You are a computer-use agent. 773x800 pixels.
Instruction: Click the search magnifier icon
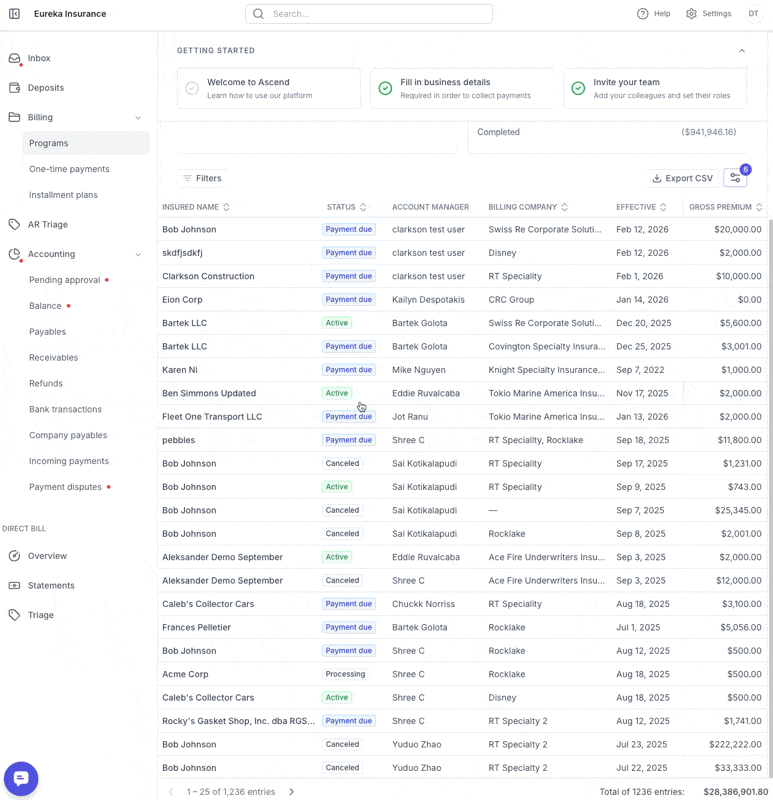pos(259,14)
